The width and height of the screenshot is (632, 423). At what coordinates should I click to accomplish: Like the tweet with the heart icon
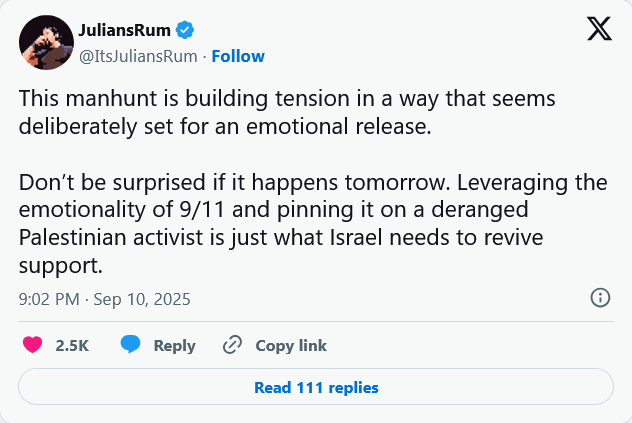32,346
